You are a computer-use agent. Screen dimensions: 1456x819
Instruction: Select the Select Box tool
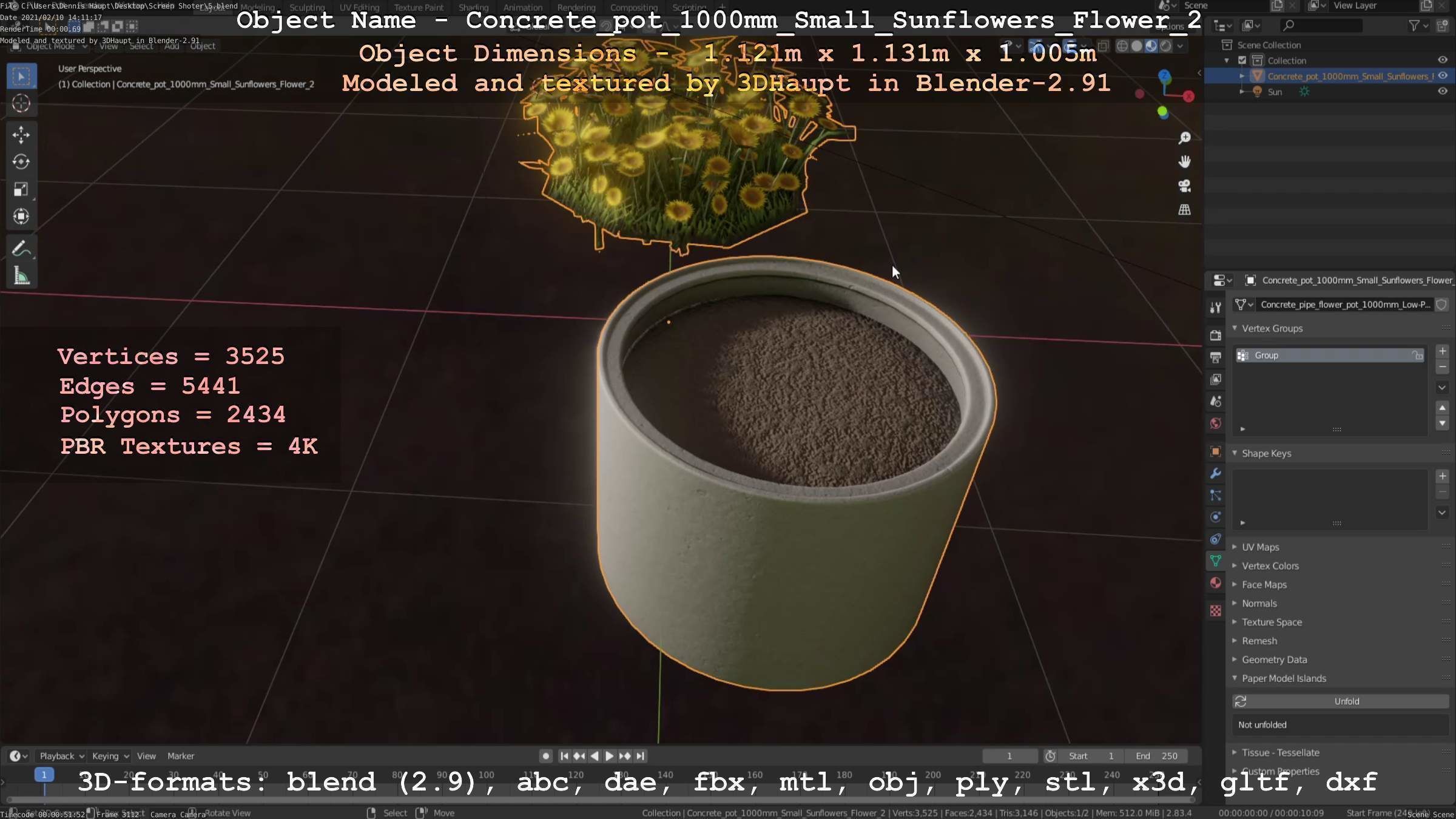click(x=21, y=76)
